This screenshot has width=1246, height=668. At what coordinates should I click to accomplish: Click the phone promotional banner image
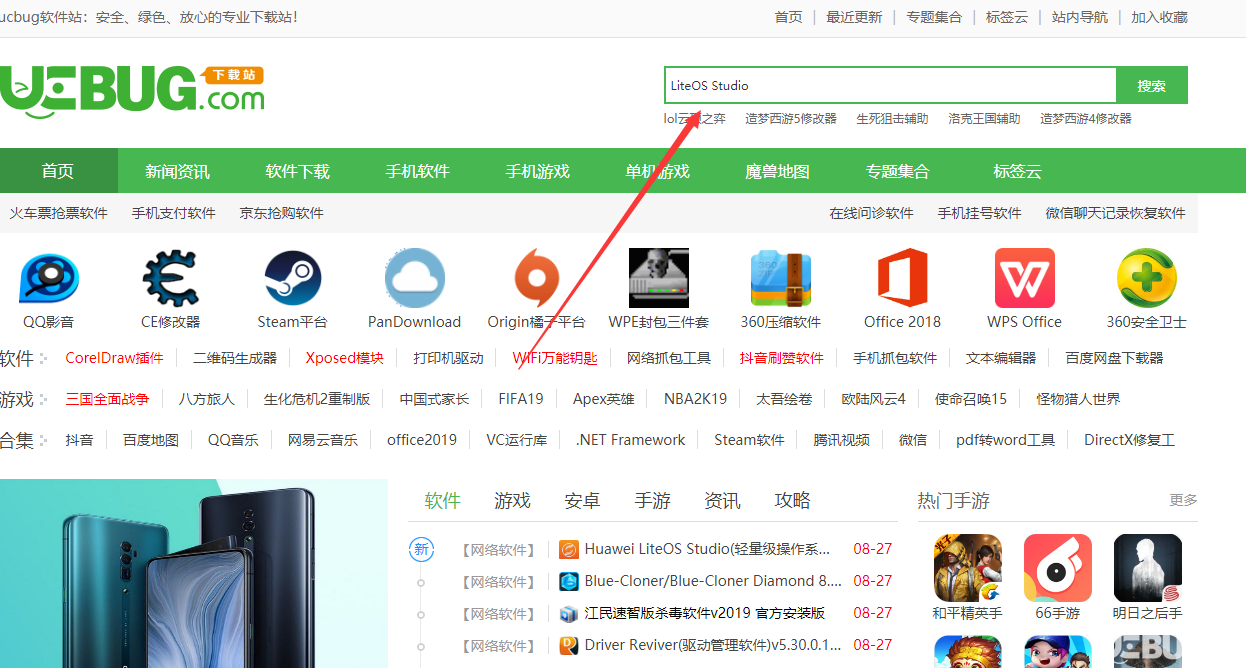coord(194,573)
